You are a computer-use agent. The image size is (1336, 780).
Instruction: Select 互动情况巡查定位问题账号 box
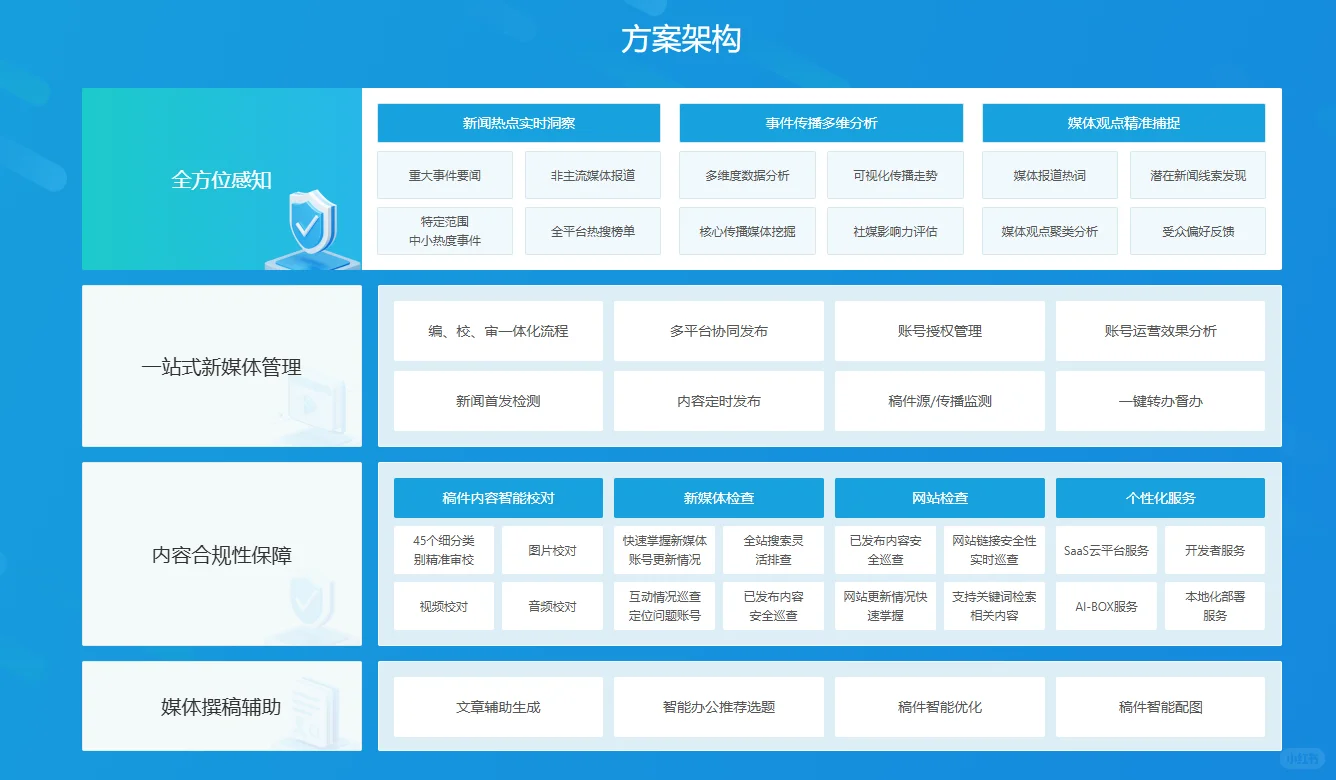(664, 606)
